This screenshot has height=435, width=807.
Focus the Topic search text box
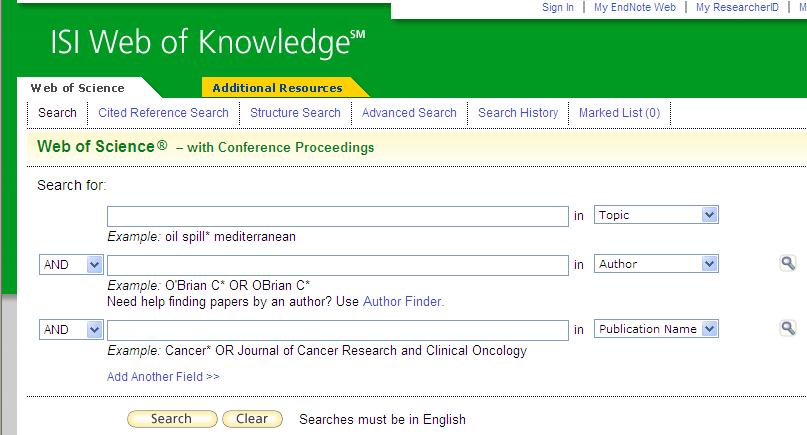tap(338, 216)
